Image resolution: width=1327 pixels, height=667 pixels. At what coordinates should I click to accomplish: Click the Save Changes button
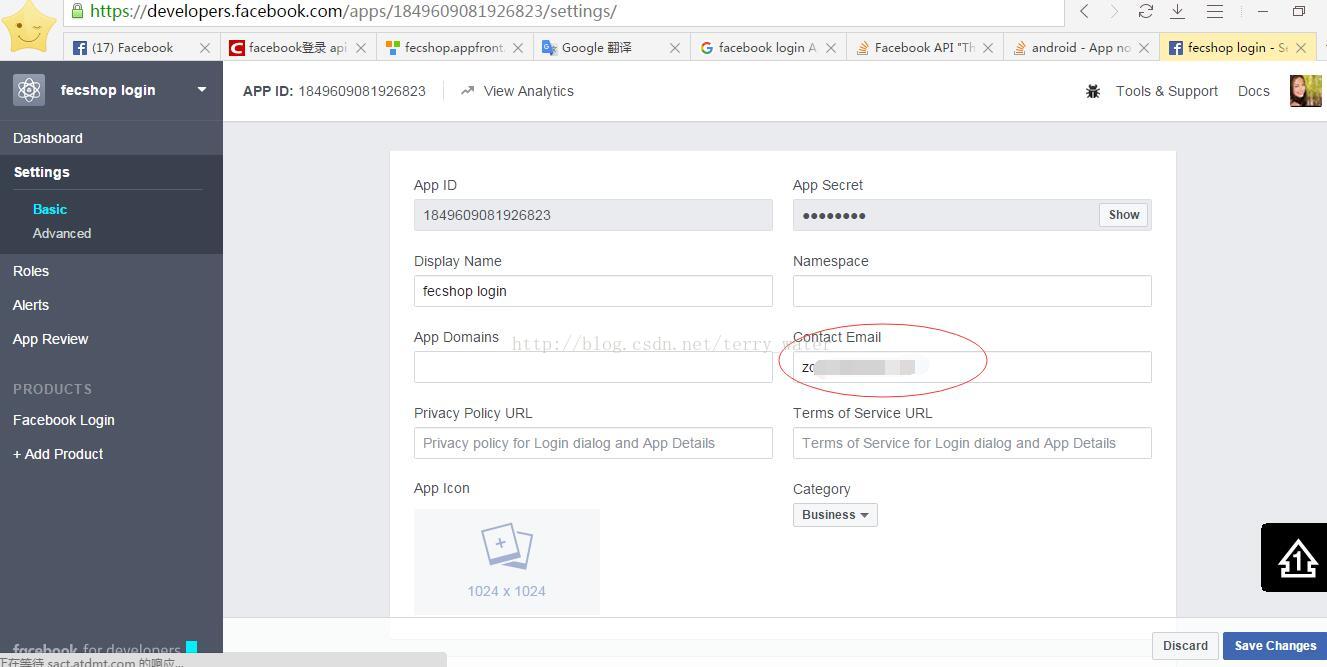[1275, 646]
